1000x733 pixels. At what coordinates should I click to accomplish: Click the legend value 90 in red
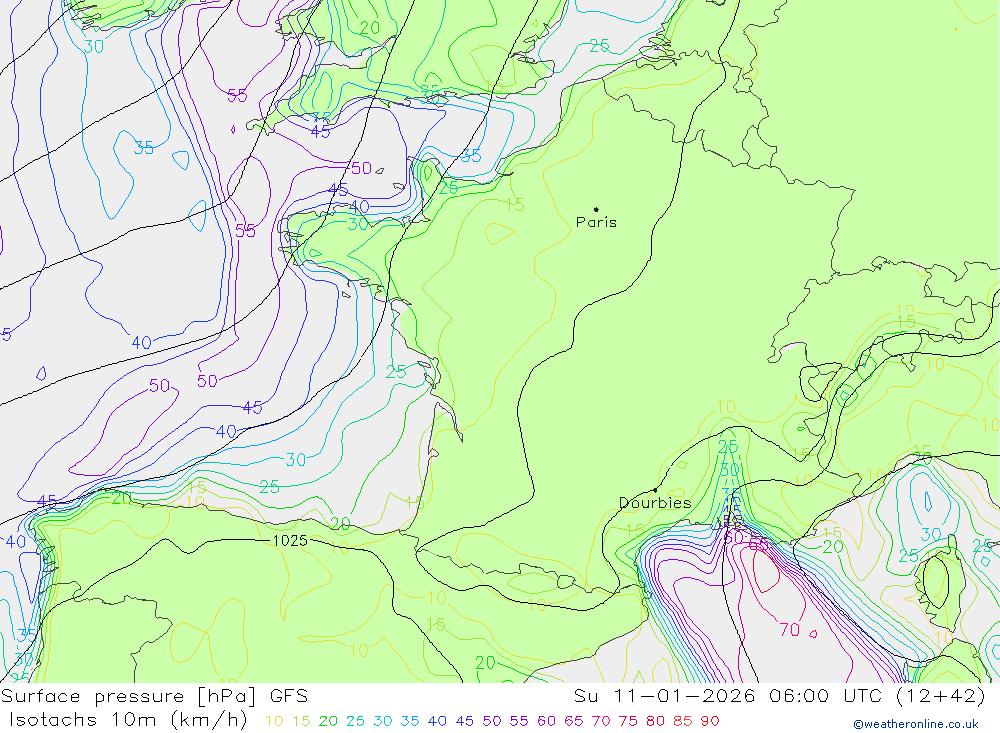[710, 721]
